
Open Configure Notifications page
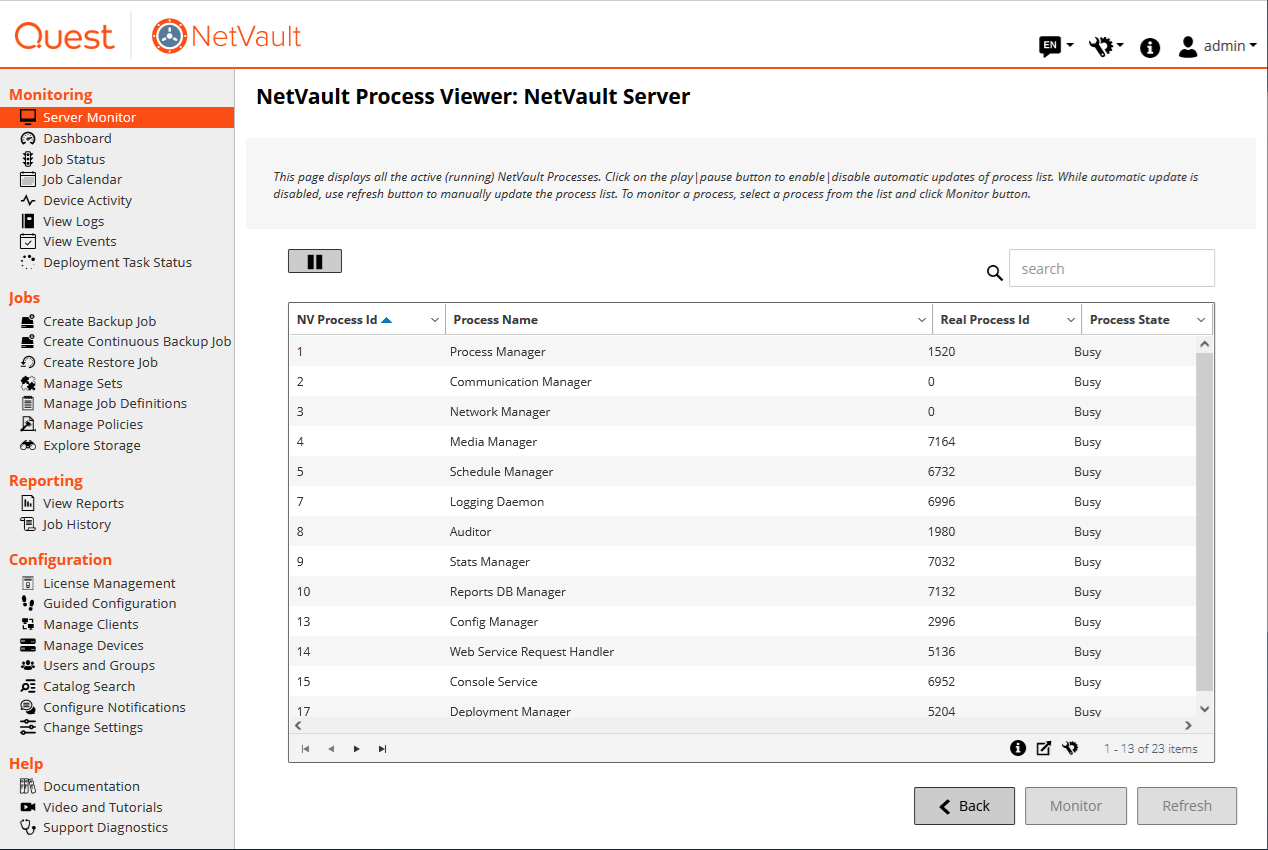coord(114,707)
